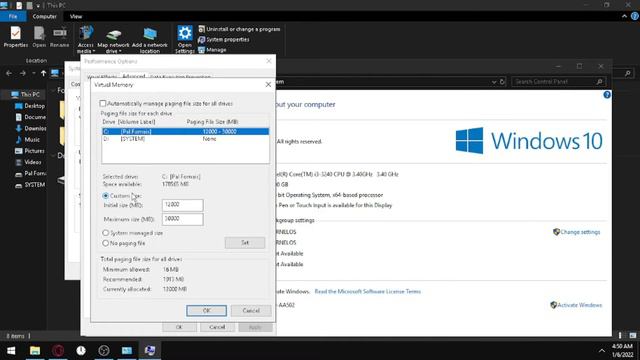640x360 pixels.
Task: Click OK in Virtual Memory dialog
Action: click(x=207, y=311)
